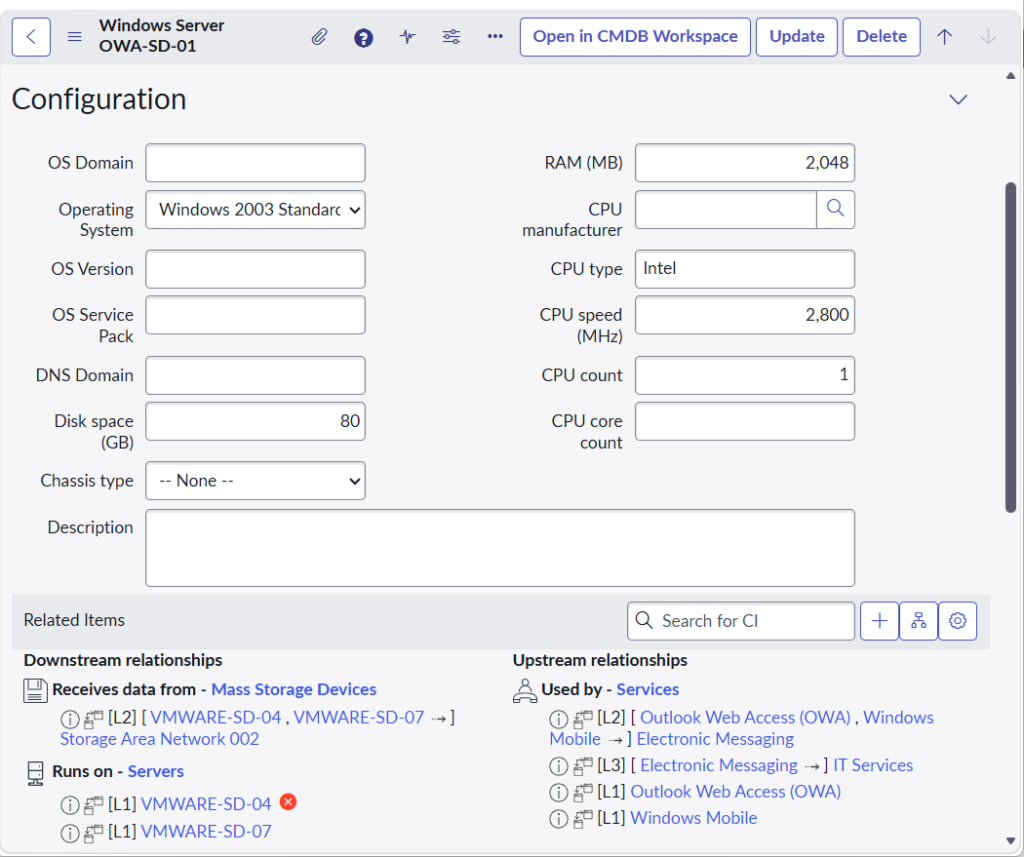
Task: Click the paperclip attachments icon
Action: (x=319, y=37)
